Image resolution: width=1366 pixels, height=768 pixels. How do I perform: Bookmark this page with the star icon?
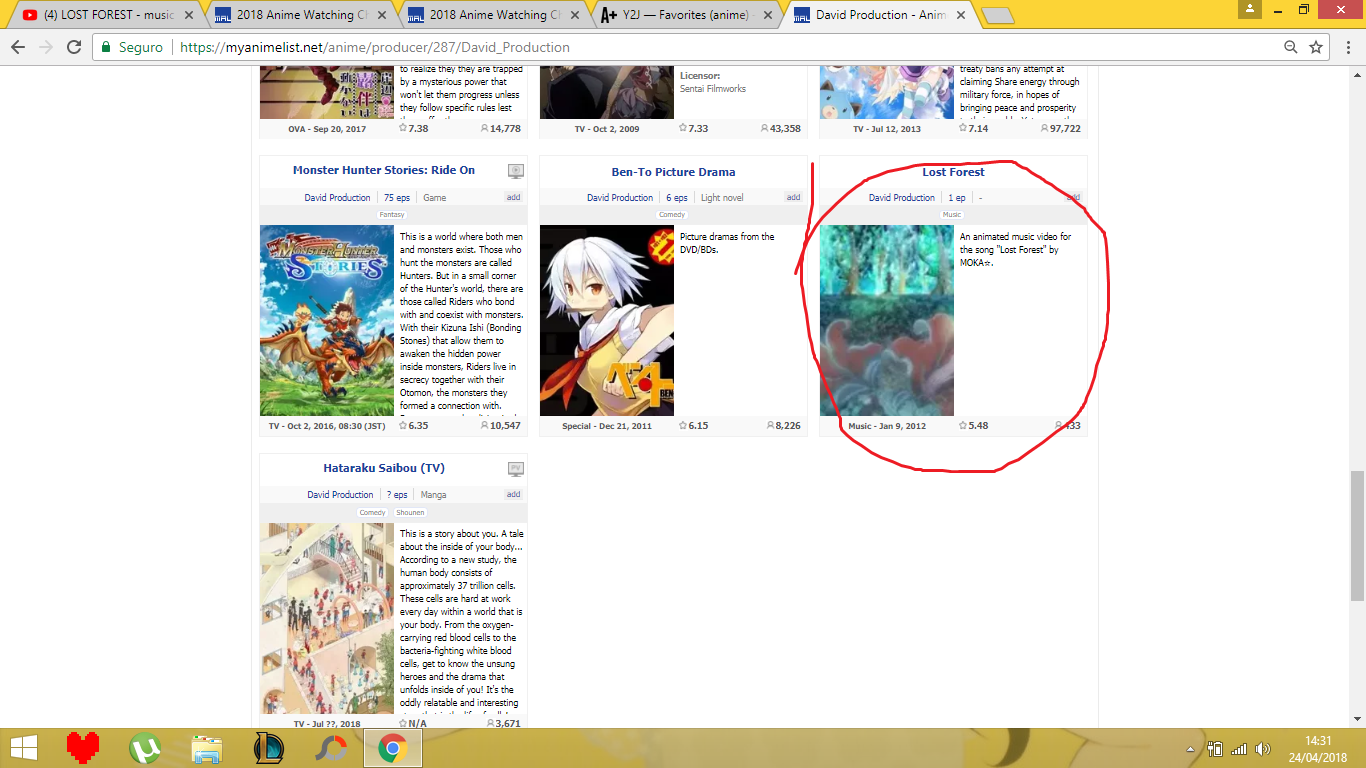coord(1316,47)
